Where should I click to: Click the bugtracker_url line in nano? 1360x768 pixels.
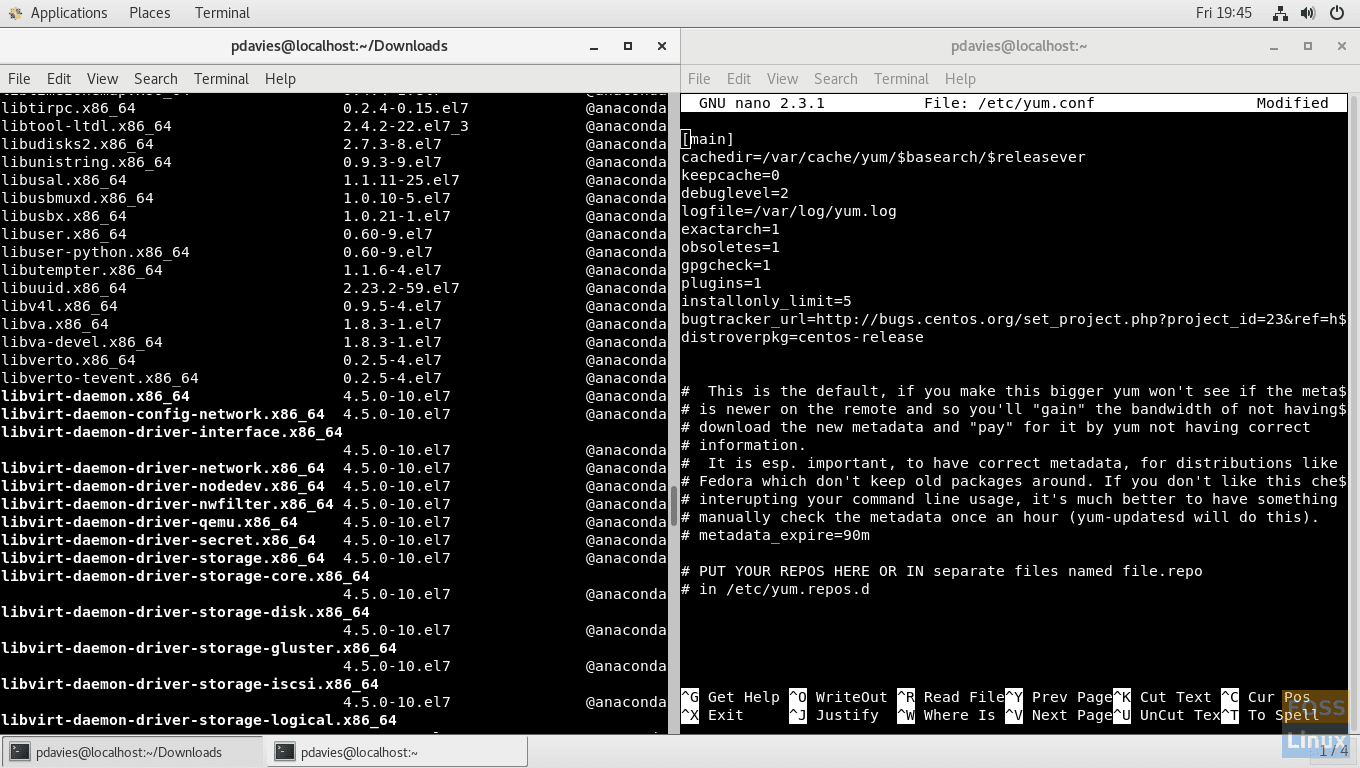[1014, 319]
